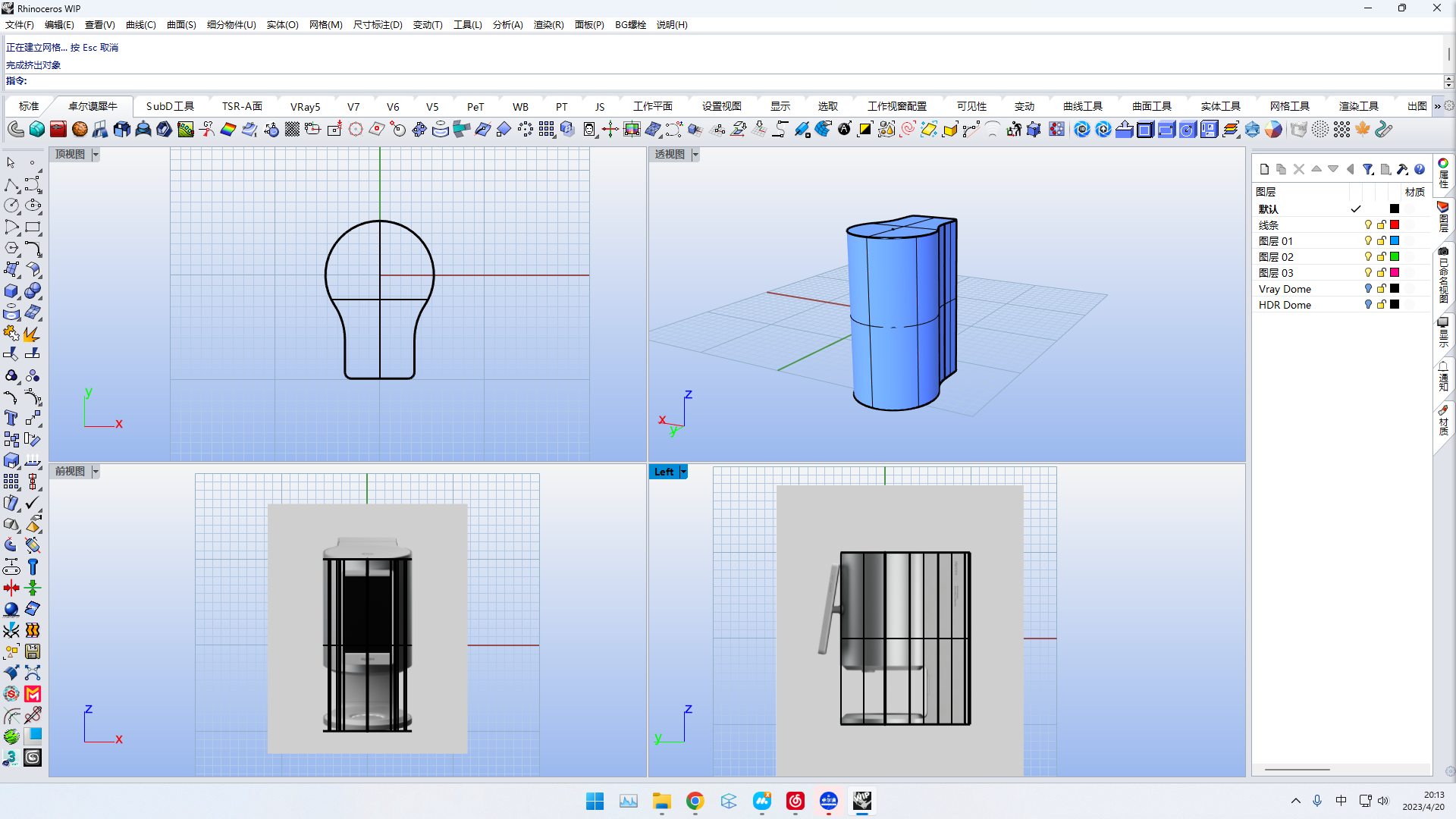Select the Polyline tool in left toolbar
The image size is (1456, 819).
pyautogui.click(x=11, y=185)
